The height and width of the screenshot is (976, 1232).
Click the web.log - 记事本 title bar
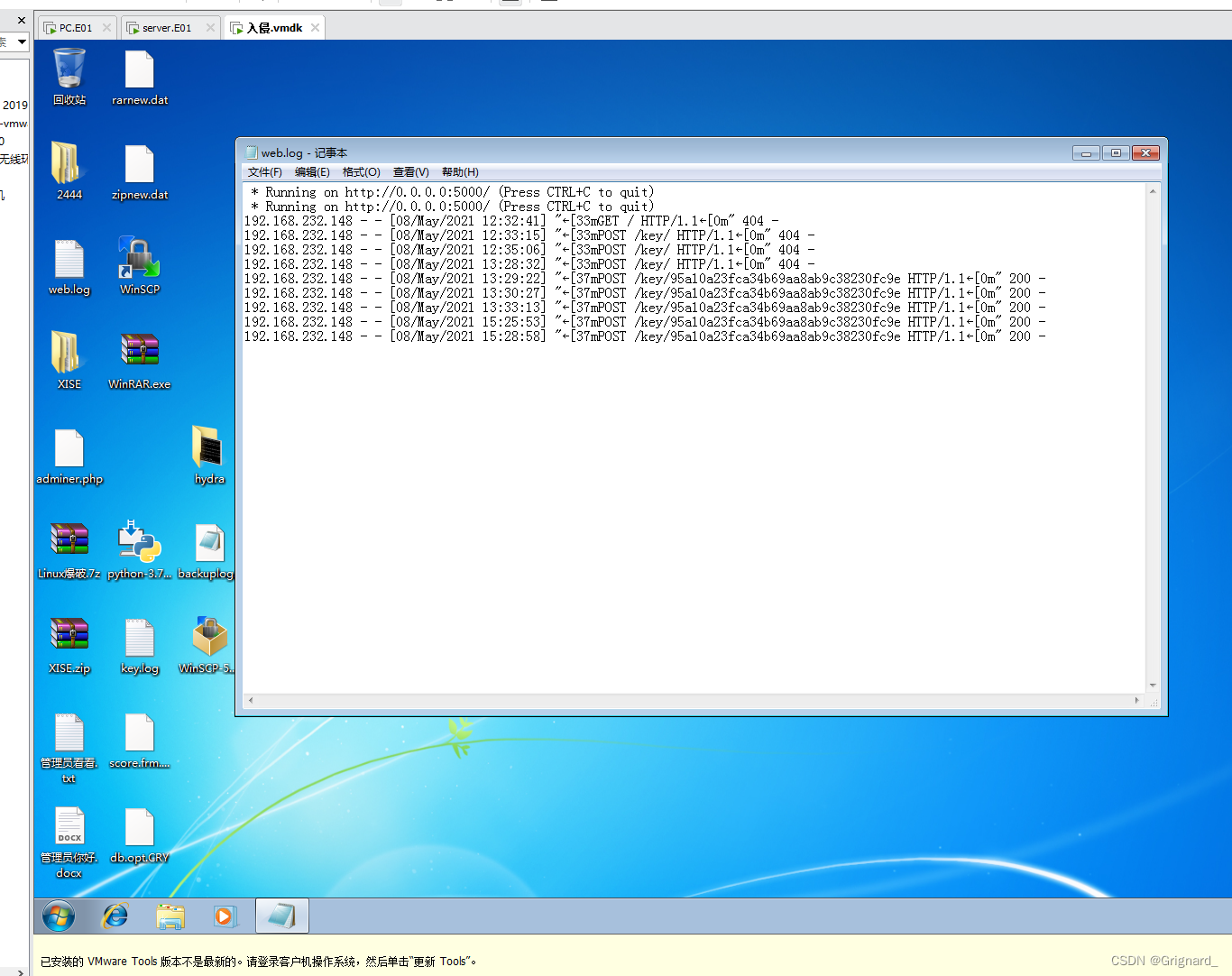[x=658, y=152]
